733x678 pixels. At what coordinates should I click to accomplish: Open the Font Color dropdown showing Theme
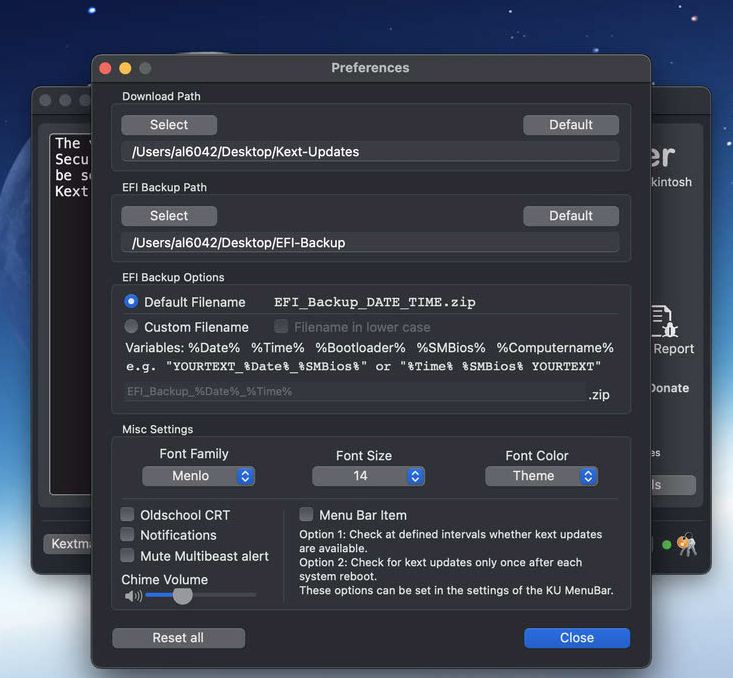tap(541, 476)
